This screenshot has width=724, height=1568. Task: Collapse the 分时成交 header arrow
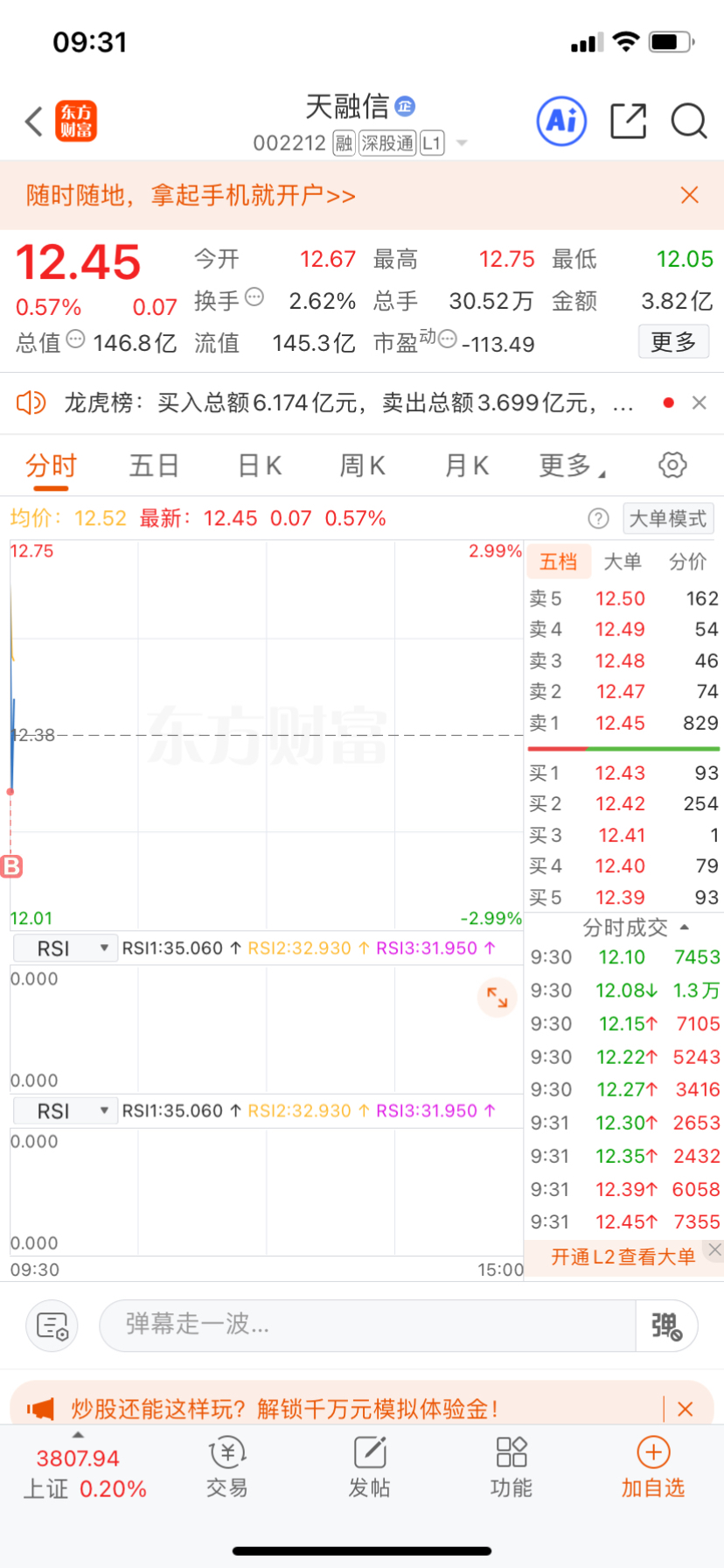685,927
